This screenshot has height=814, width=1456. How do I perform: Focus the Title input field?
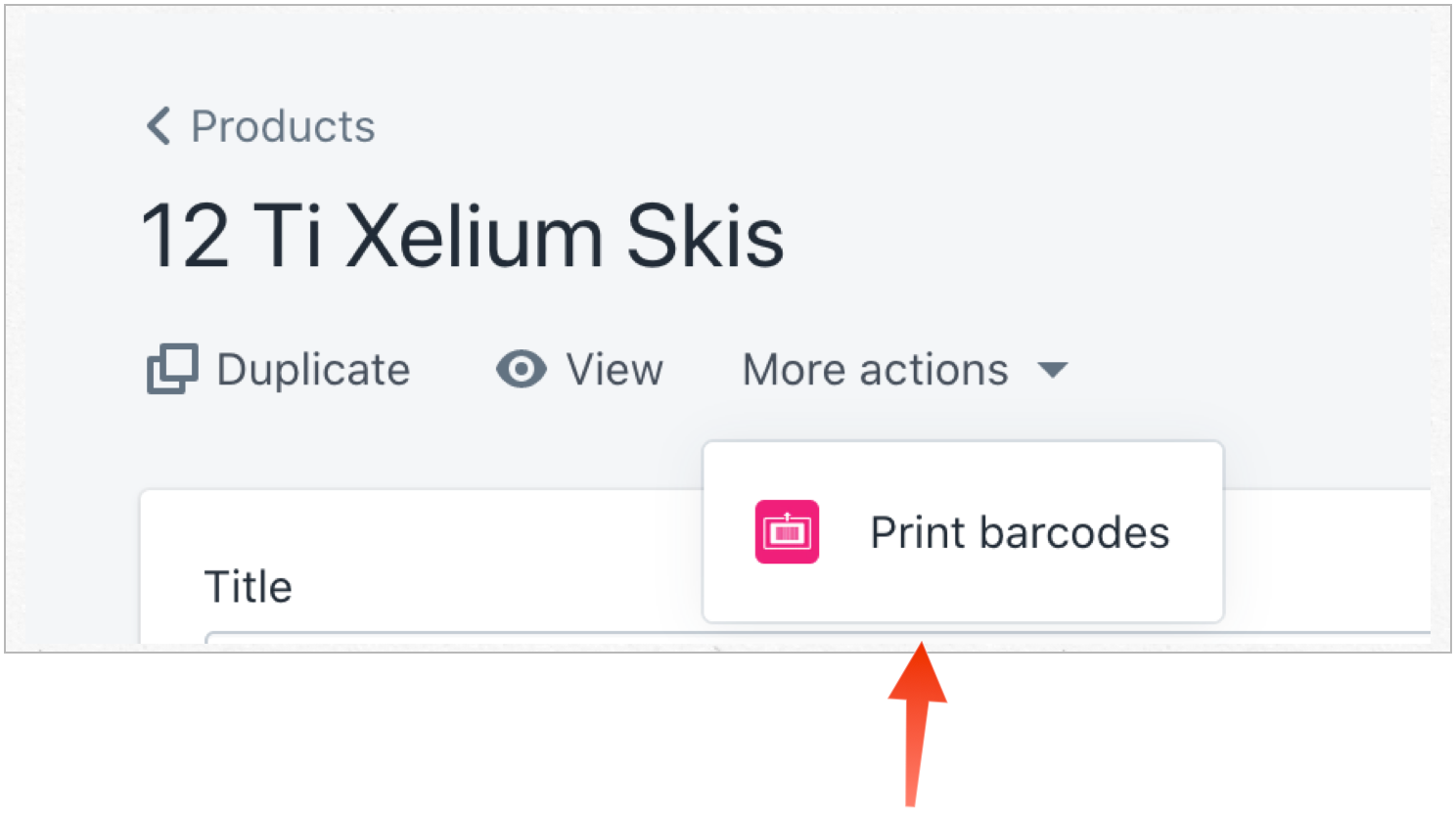click(x=440, y=639)
